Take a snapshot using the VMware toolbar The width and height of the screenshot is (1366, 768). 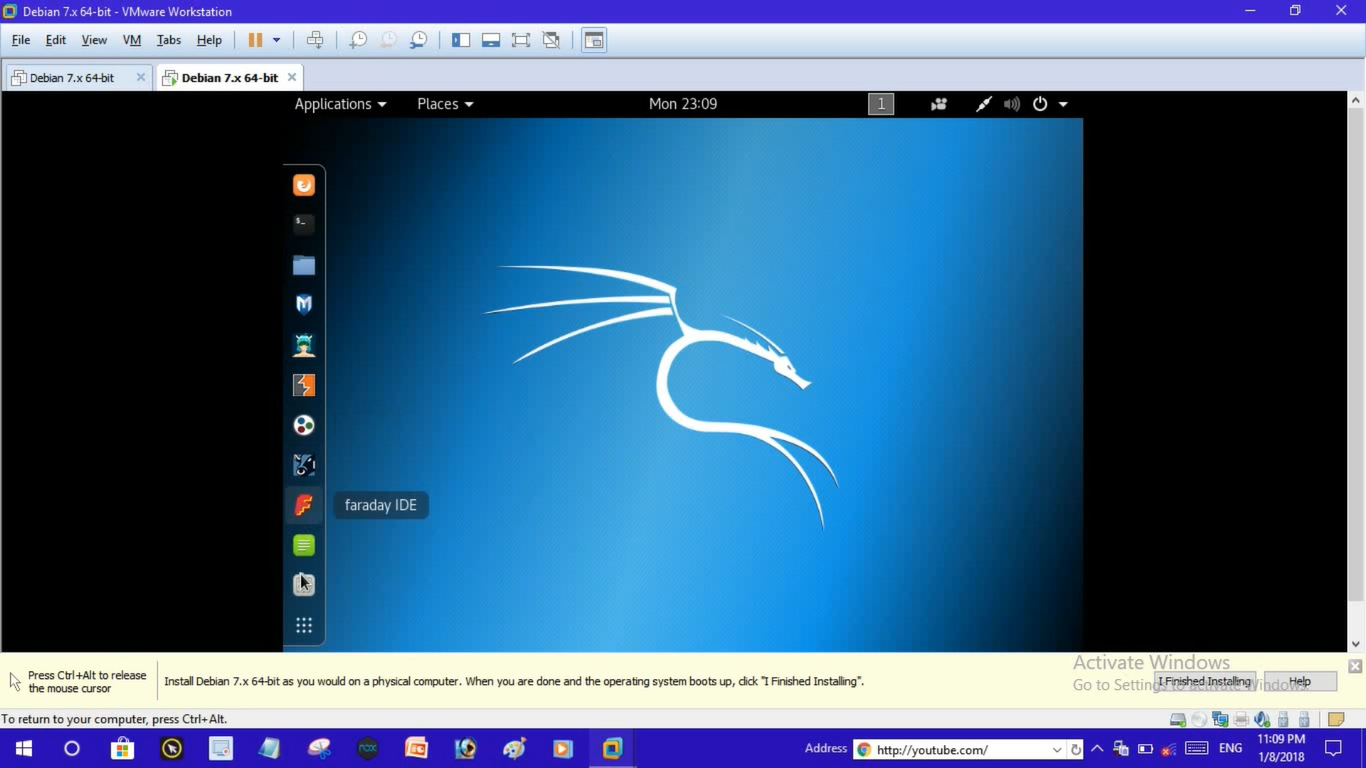pyautogui.click(x=357, y=40)
